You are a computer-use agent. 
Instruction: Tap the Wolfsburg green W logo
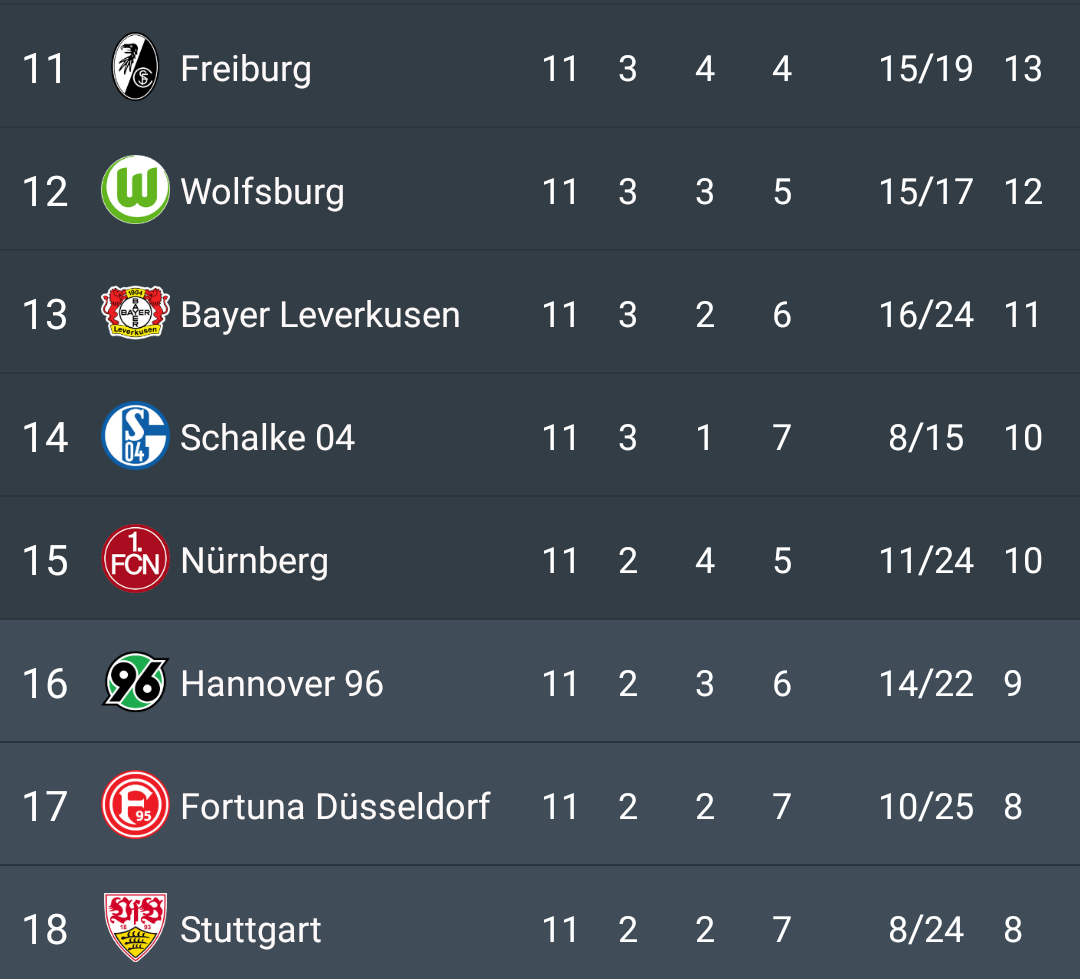coord(135,189)
